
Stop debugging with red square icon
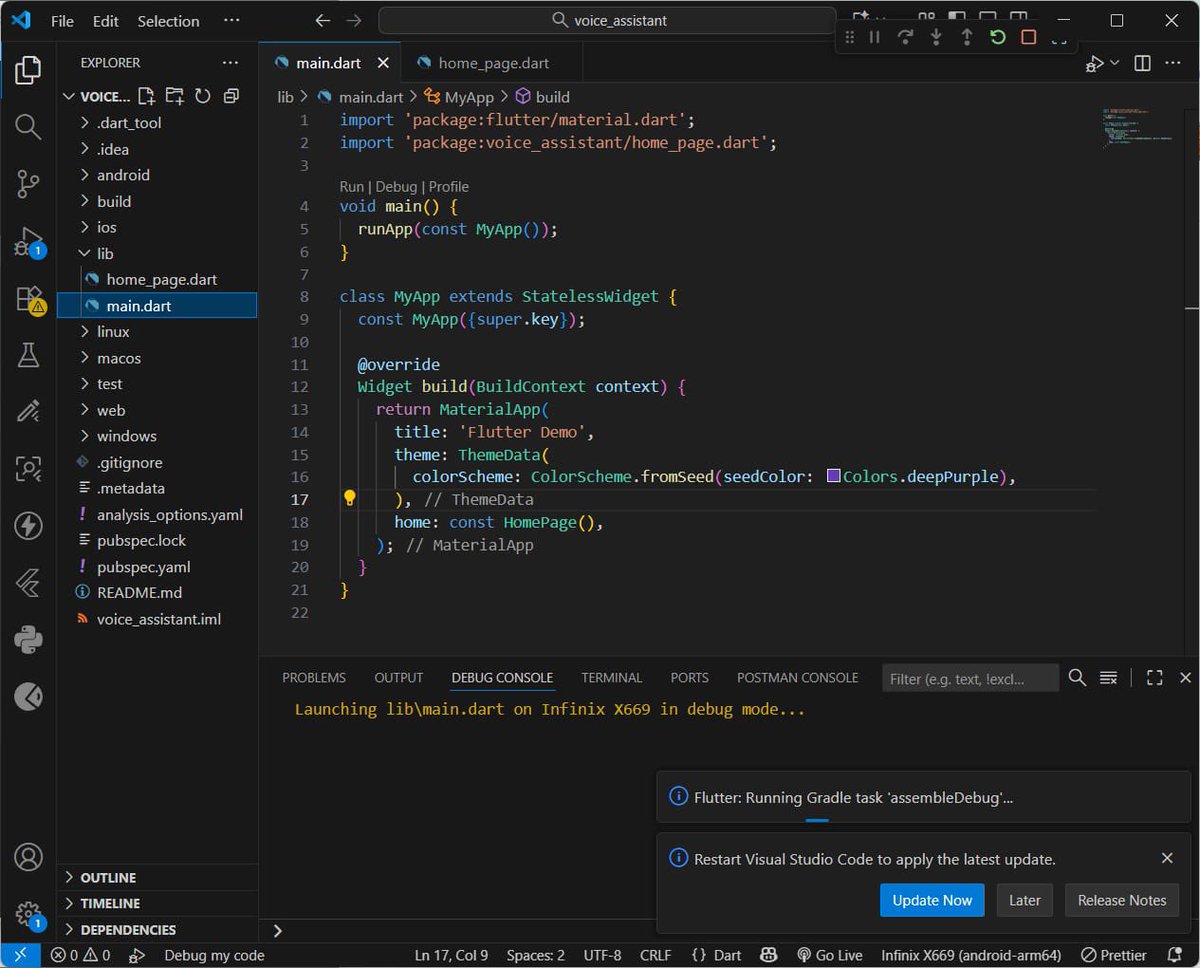(1028, 37)
